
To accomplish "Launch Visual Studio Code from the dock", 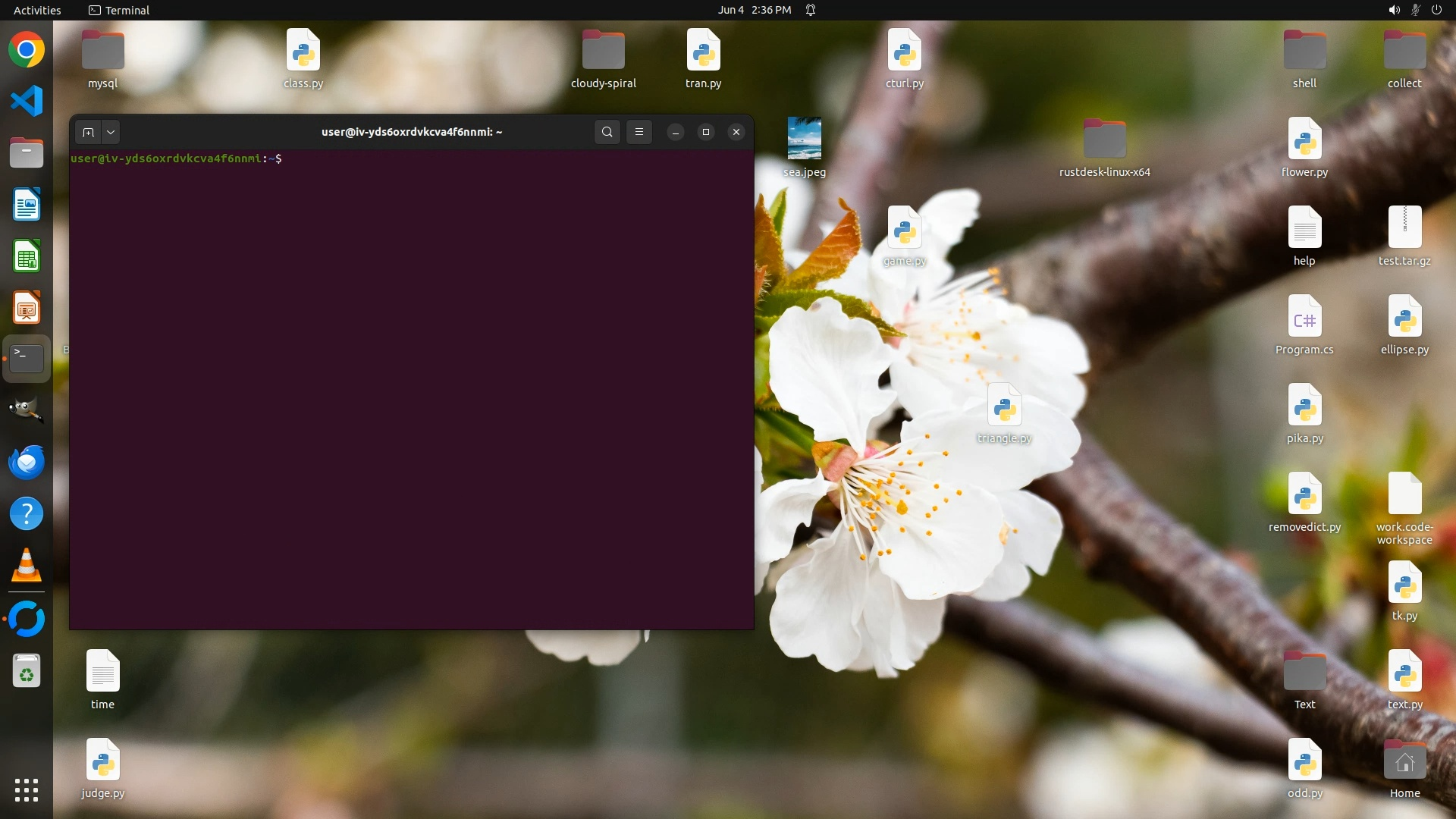I will [27, 101].
